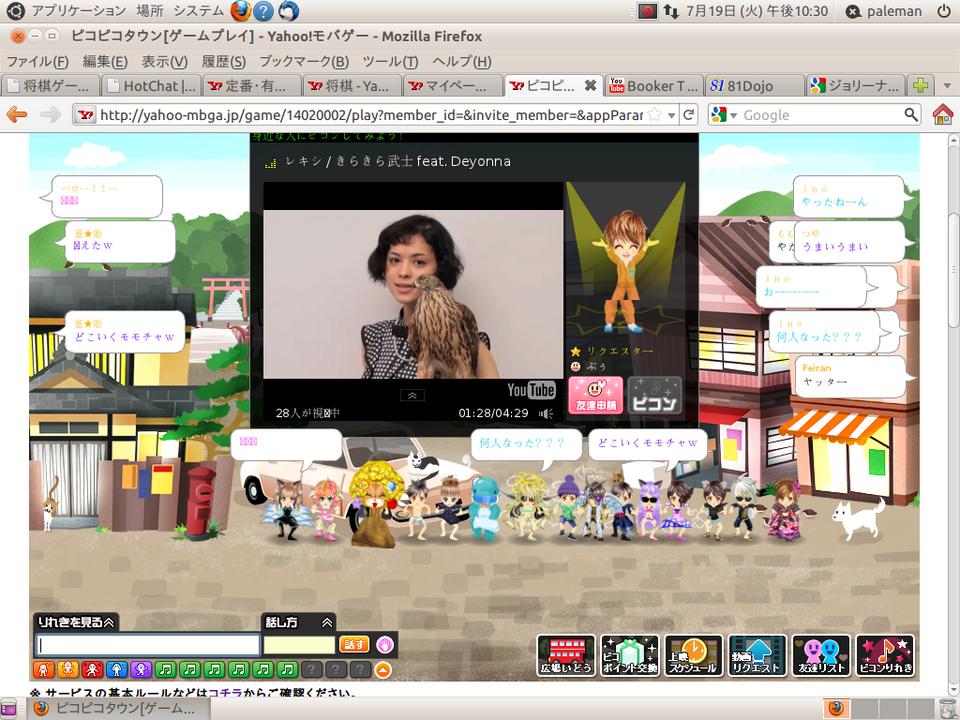The image size is (960, 720).
Task: Click the ピコン button
Action: coord(654,396)
